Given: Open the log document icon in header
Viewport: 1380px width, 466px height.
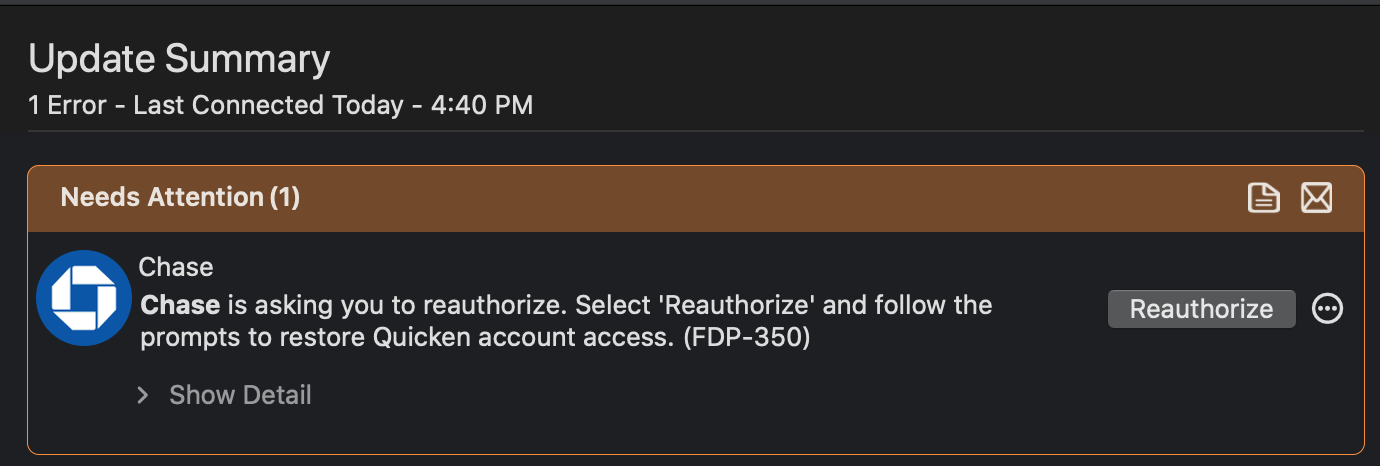Looking at the screenshot, I should (1264, 198).
